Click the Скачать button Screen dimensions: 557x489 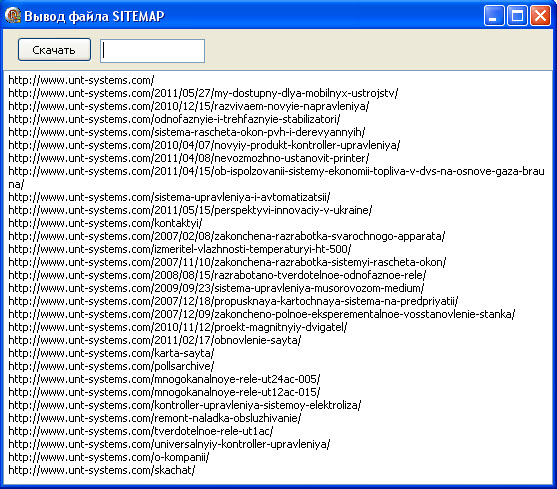pos(54,50)
